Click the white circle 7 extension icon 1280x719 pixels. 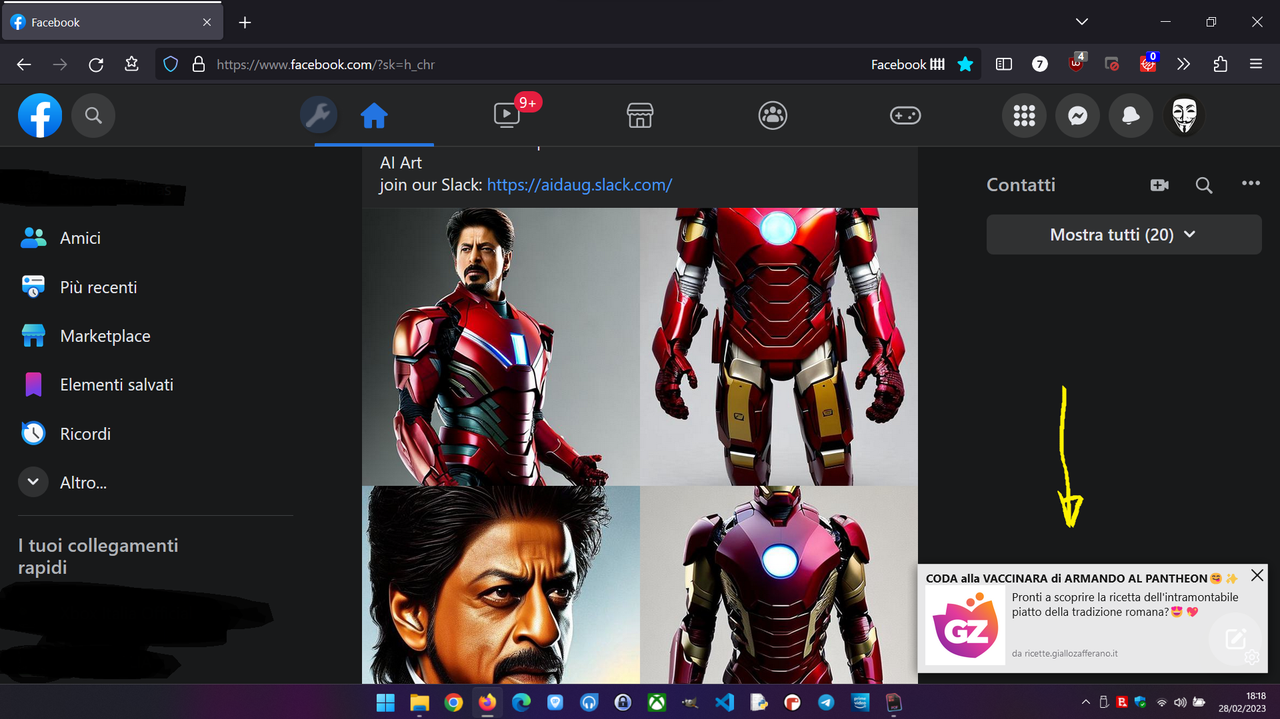[1040, 64]
